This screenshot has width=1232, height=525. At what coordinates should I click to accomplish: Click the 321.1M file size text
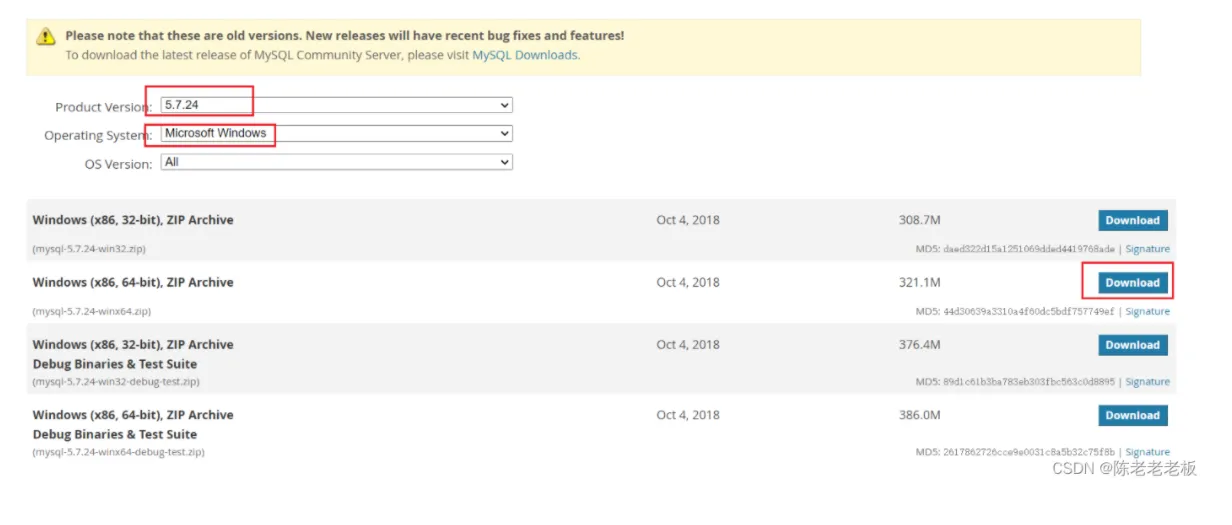point(919,283)
